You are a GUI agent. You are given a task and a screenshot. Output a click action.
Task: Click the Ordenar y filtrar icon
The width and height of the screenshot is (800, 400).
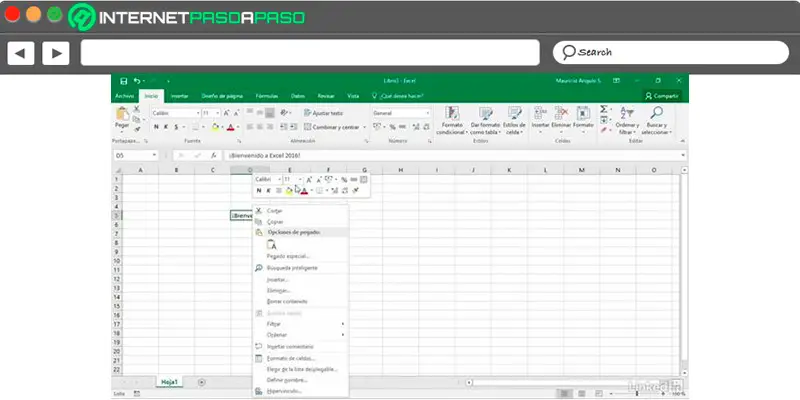tap(627, 113)
